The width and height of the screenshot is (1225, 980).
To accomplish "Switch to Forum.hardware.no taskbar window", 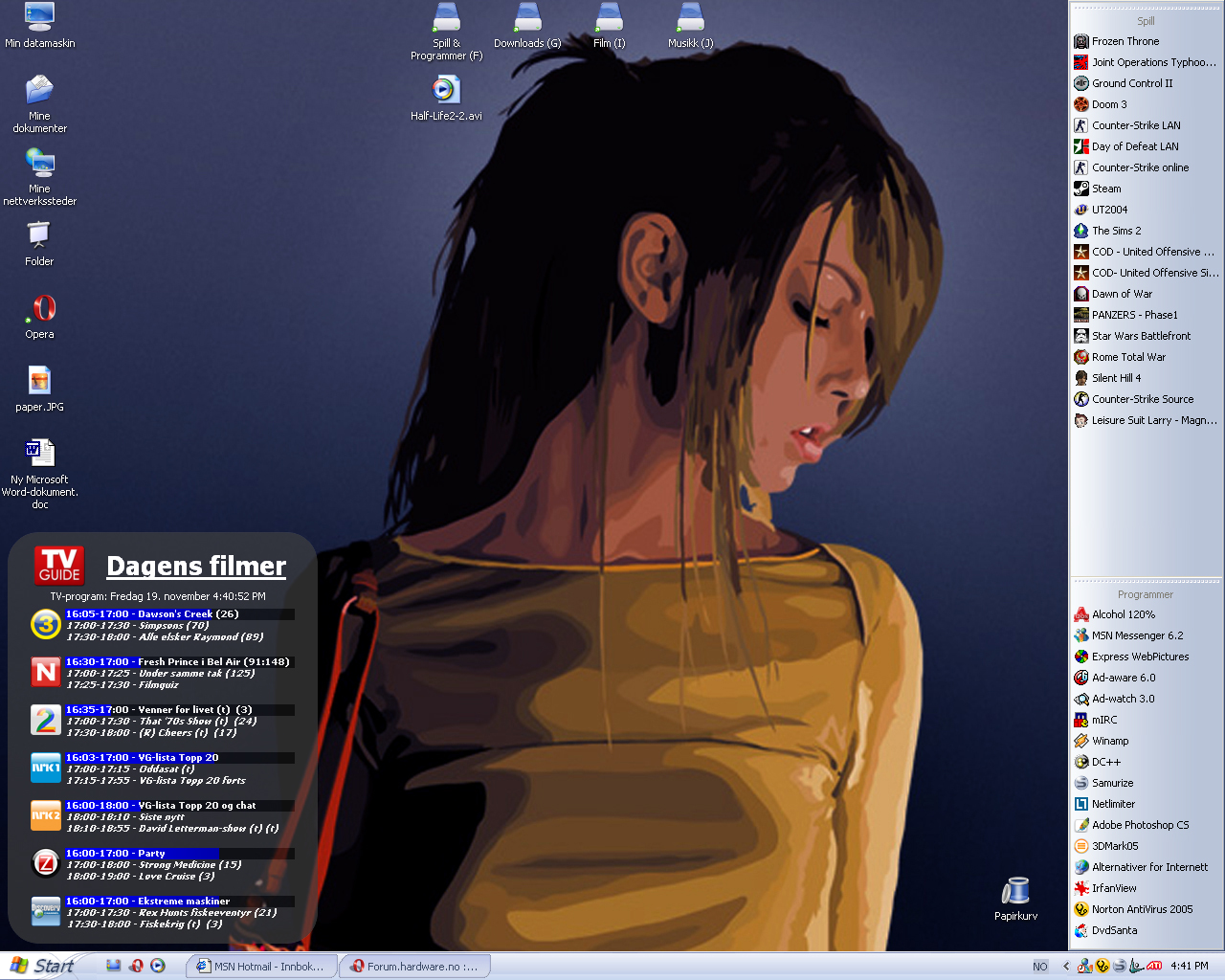I will pyautogui.click(x=414, y=967).
